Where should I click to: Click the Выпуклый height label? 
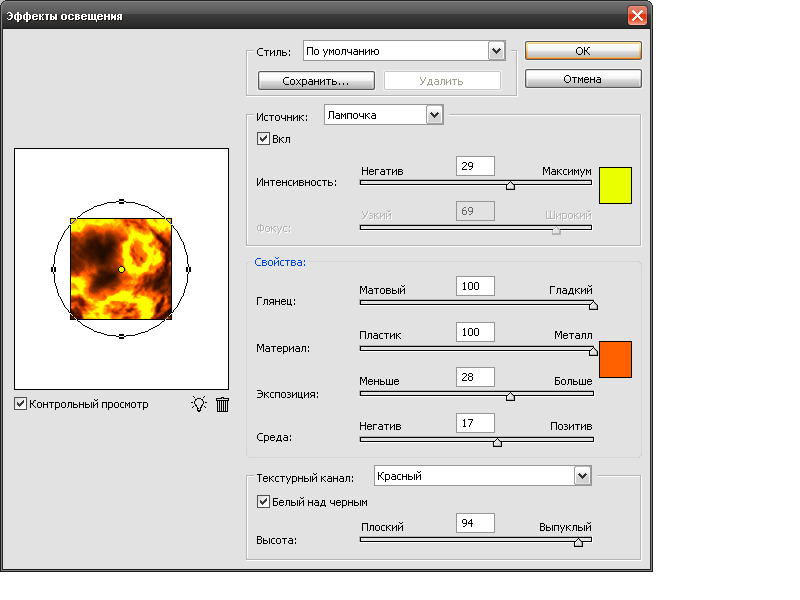pyautogui.click(x=565, y=527)
